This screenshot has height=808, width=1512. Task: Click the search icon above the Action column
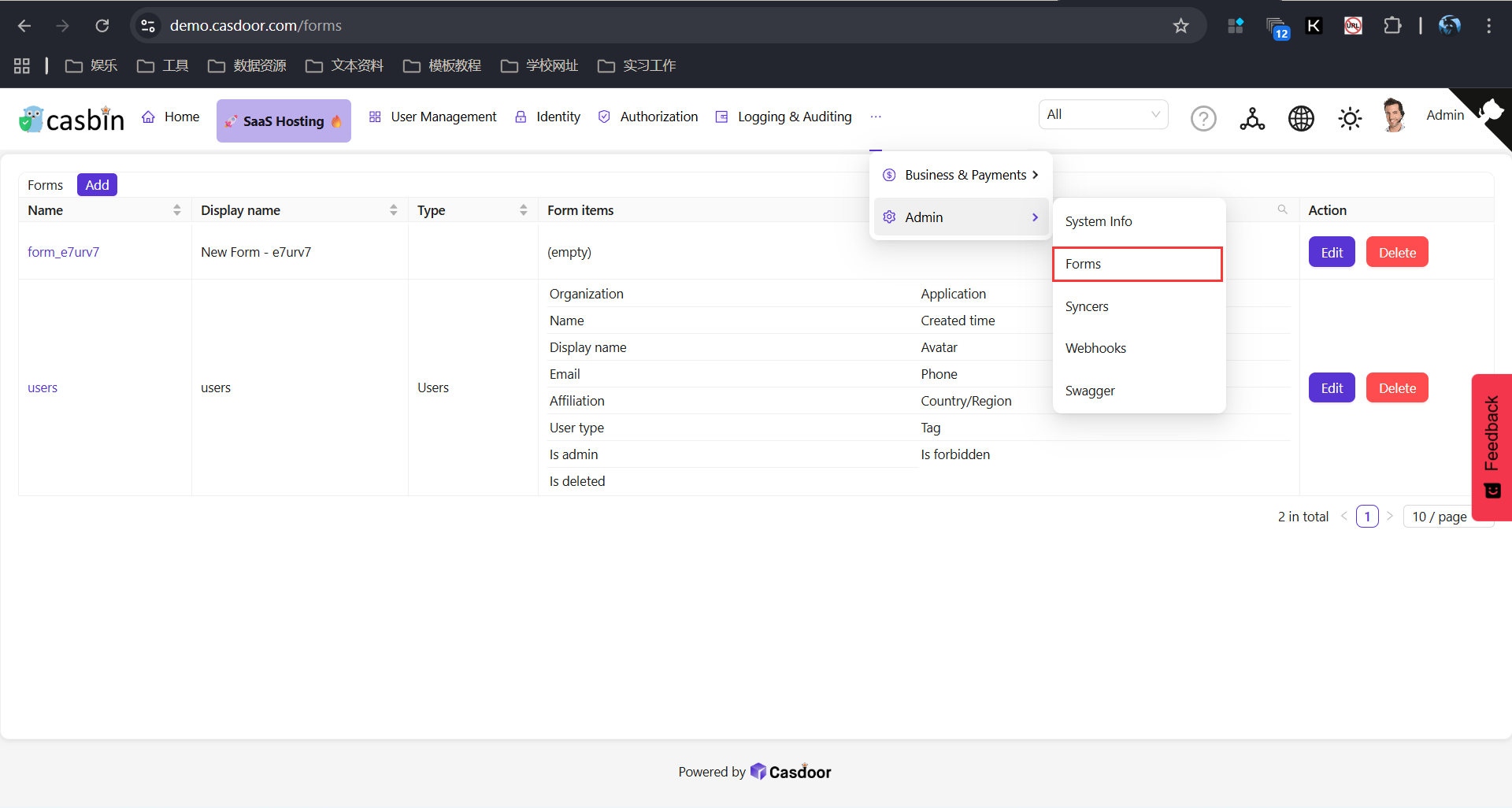click(x=1282, y=209)
